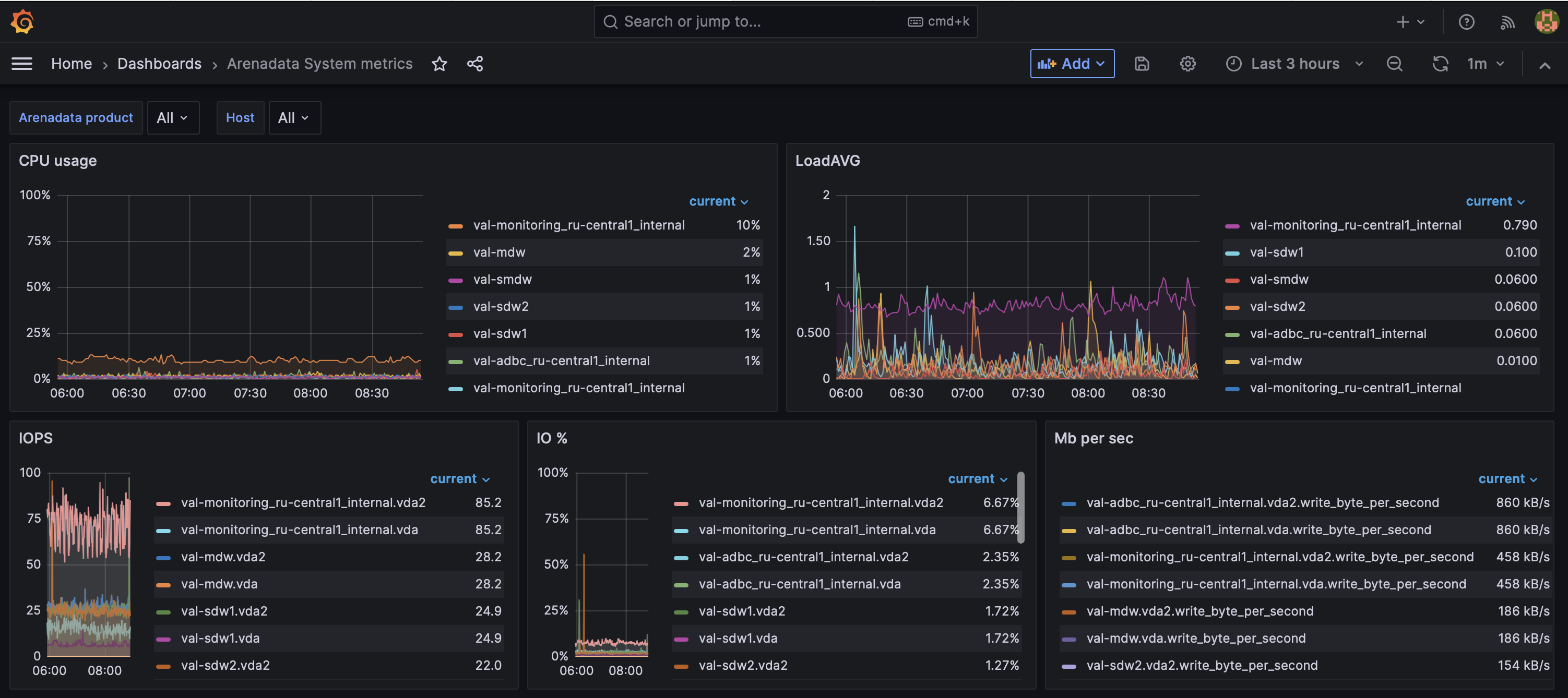Open dashboard settings gear icon
Viewport: 1568px width, 698px height.
pyautogui.click(x=1187, y=64)
